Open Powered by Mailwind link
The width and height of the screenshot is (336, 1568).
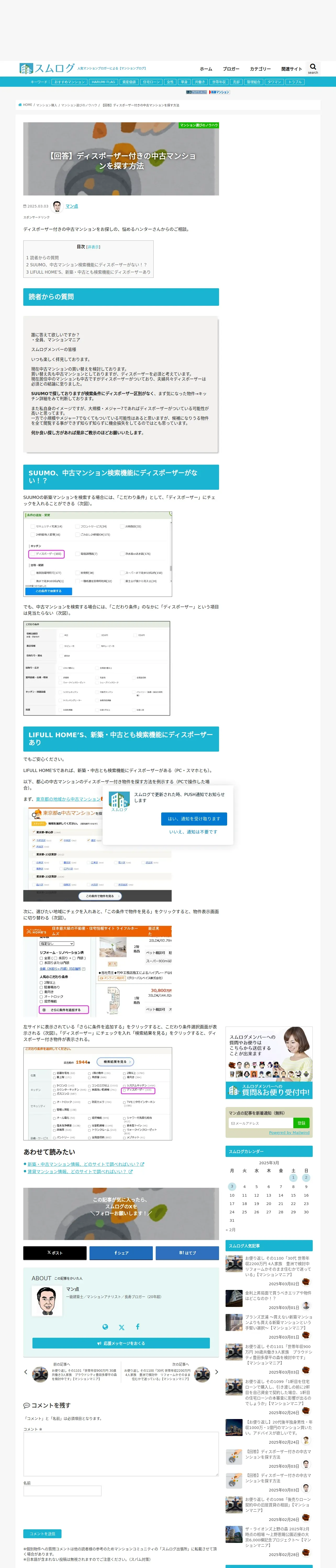click(x=289, y=1133)
